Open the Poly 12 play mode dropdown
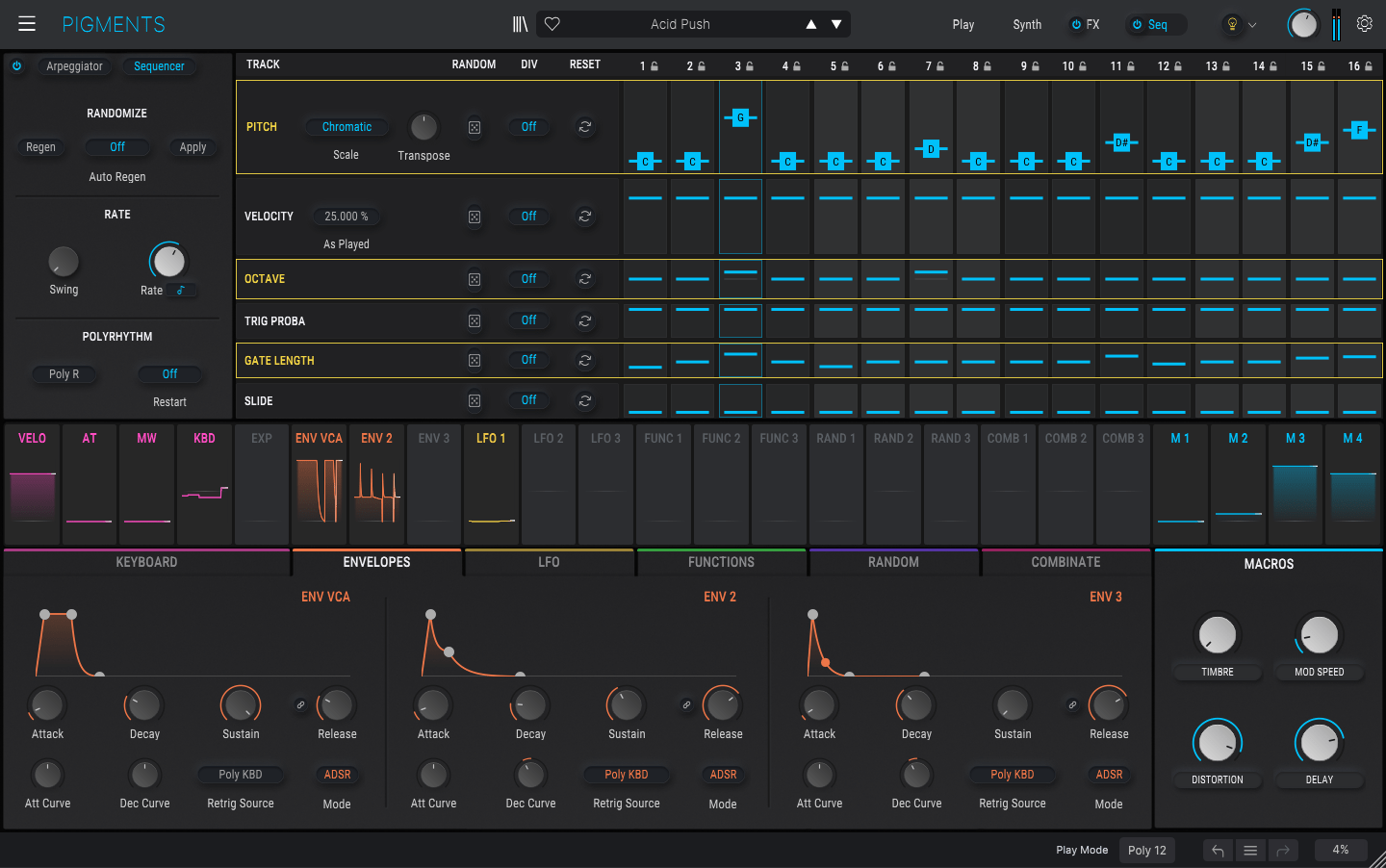Image resolution: width=1386 pixels, height=868 pixels. (1146, 850)
